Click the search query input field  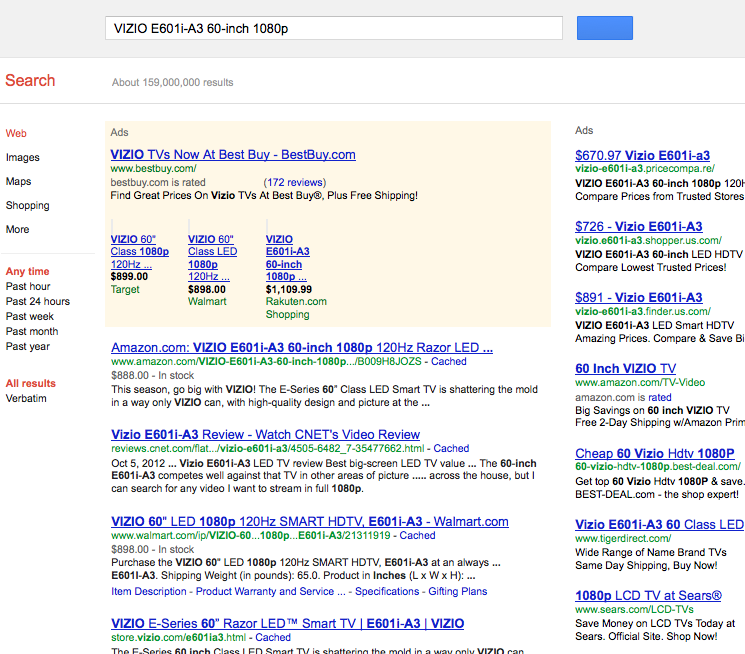click(x=334, y=29)
